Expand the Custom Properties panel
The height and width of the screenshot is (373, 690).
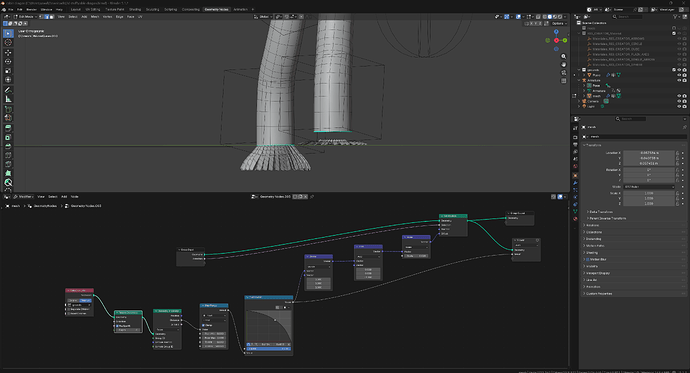click(x=598, y=293)
